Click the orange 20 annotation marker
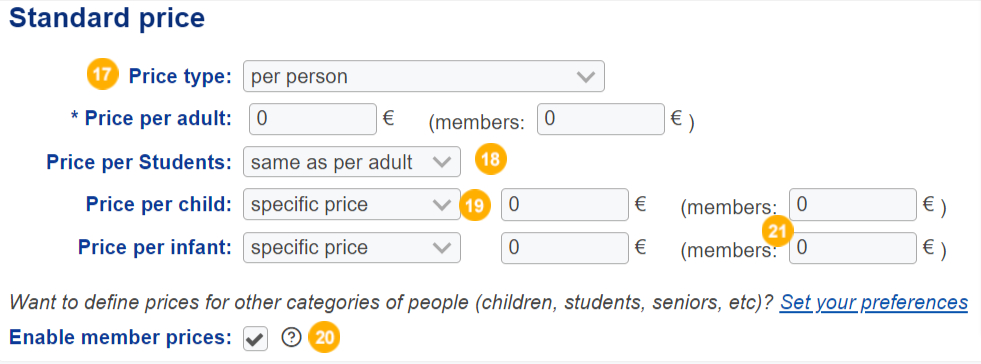 tap(325, 338)
